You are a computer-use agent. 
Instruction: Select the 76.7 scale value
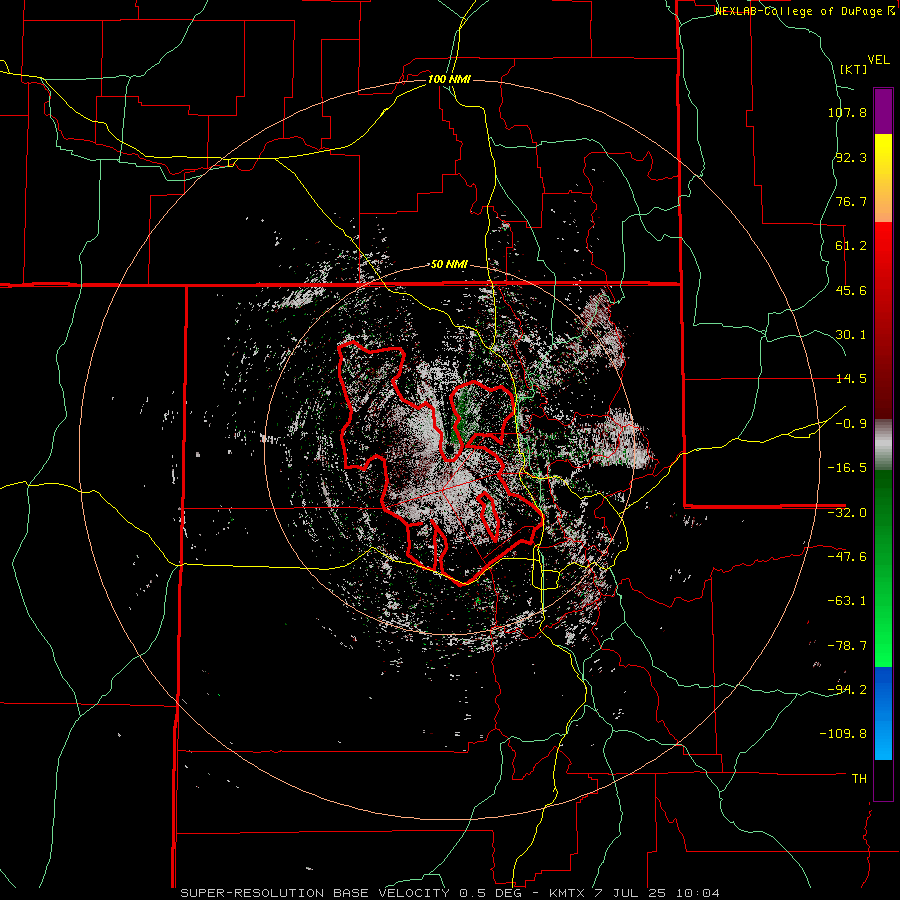851,201
